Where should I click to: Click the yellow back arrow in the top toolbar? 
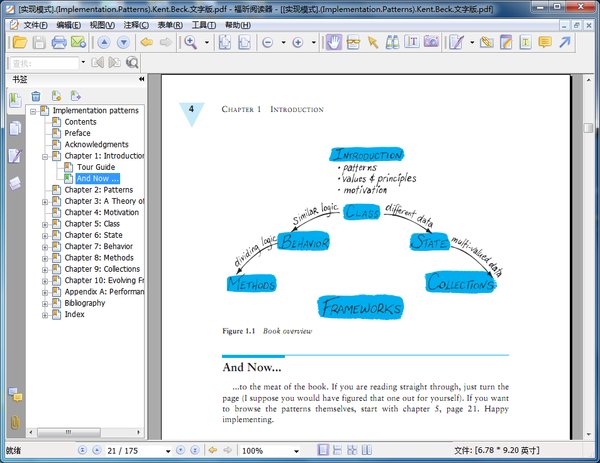147,42
